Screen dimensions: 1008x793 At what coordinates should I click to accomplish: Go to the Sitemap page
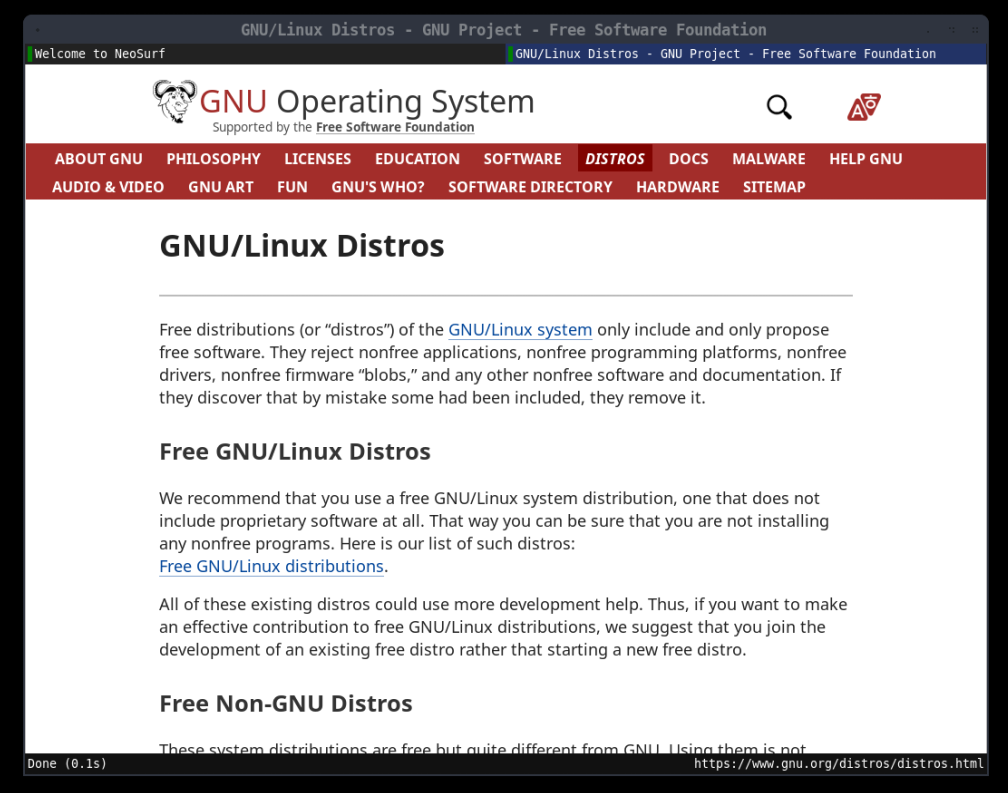[774, 187]
